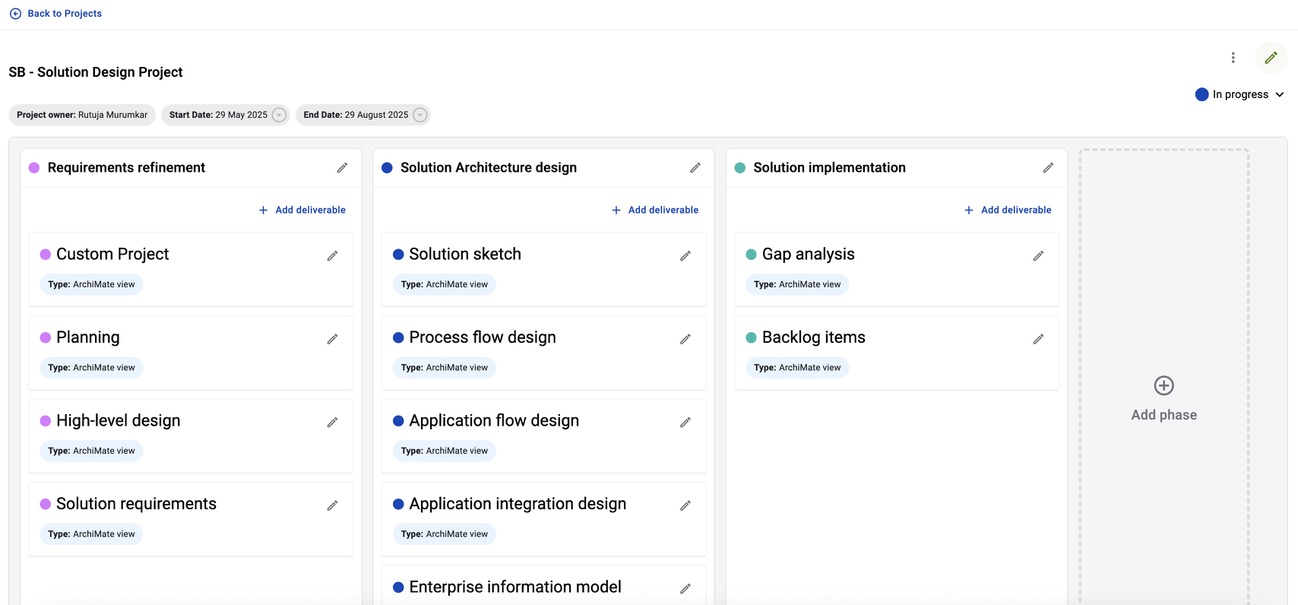Click the Solution implementation phase heading

[829, 168]
